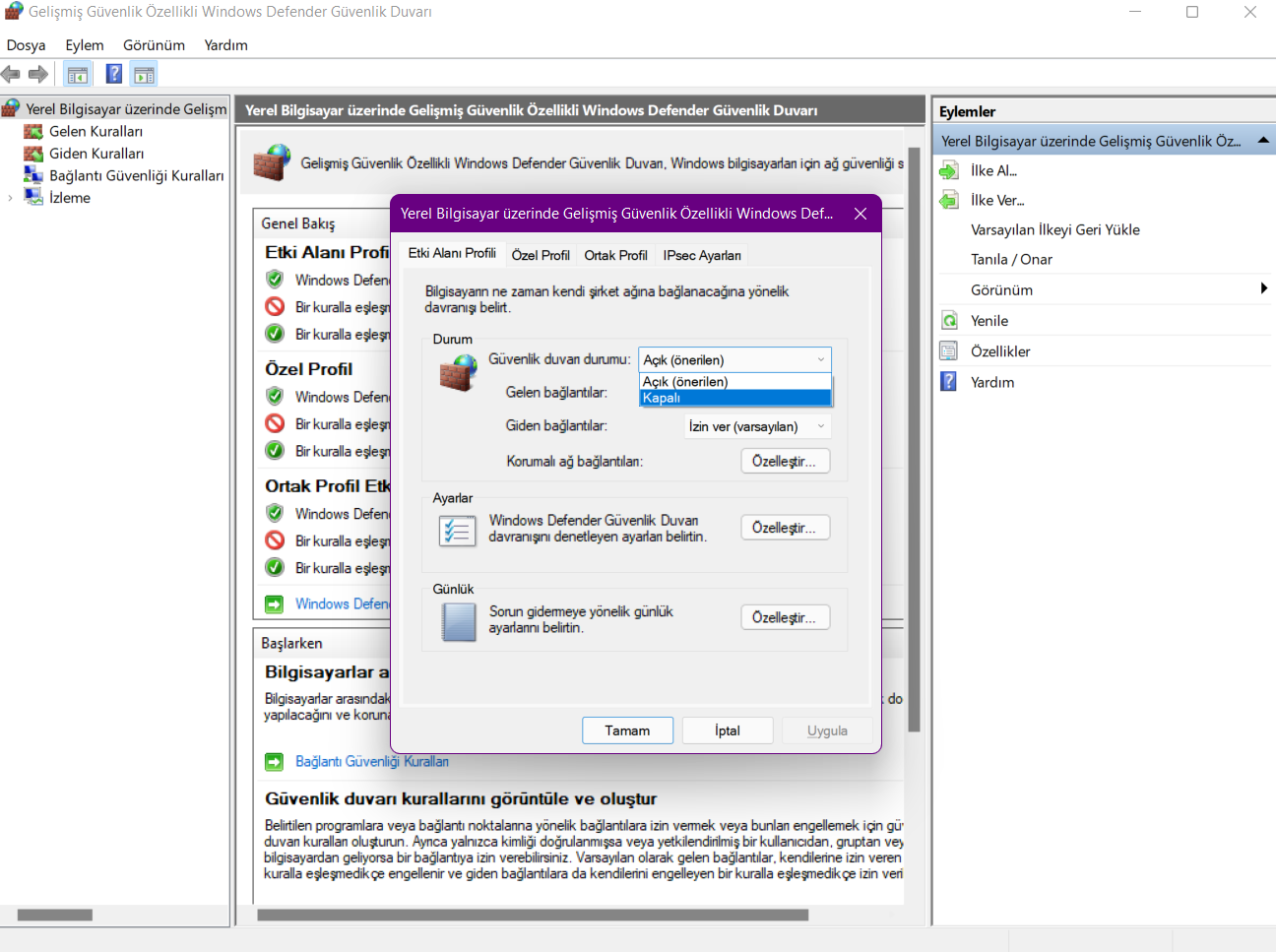The height and width of the screenshot is (952, 1276).
Task: Choose Kapalı from the dropdown list
Action: click(735, 398)
